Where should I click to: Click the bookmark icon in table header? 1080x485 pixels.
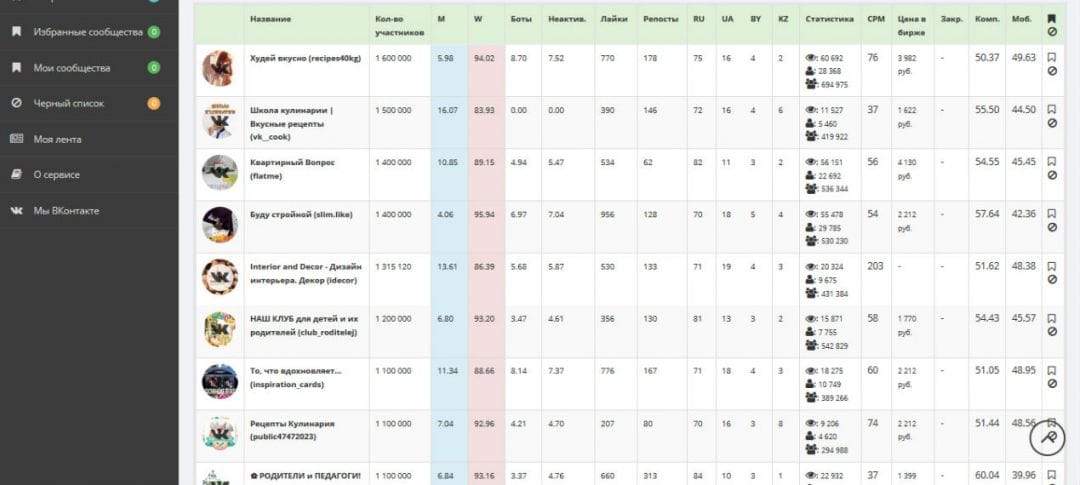point(1052,19)
